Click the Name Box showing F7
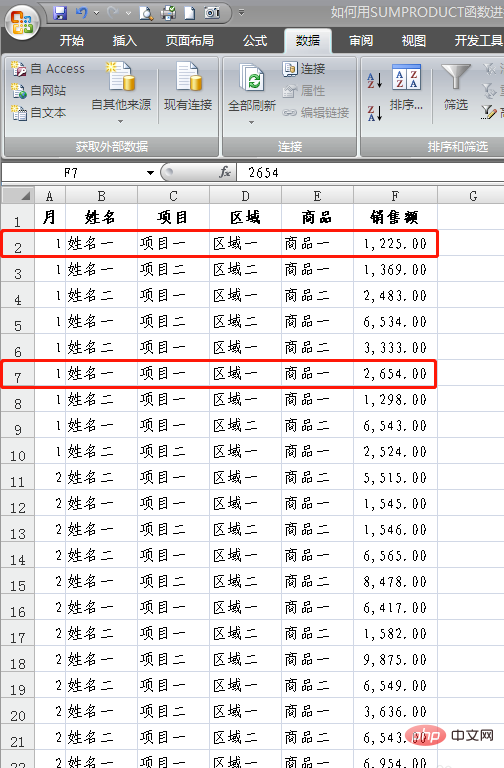The image size is (504, 768). tap(73, 172)
